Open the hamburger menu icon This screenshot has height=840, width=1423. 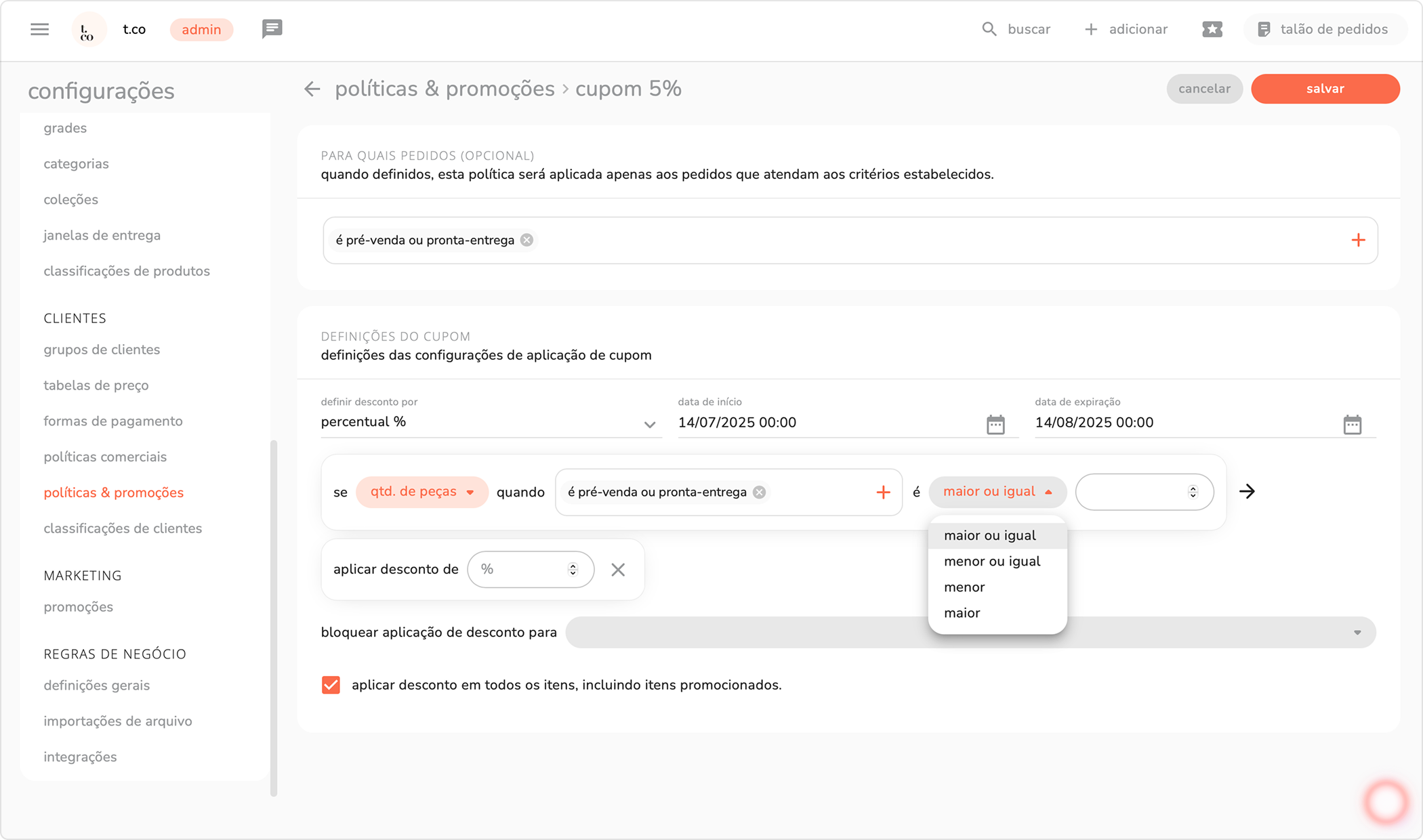(x=39, y=29)
